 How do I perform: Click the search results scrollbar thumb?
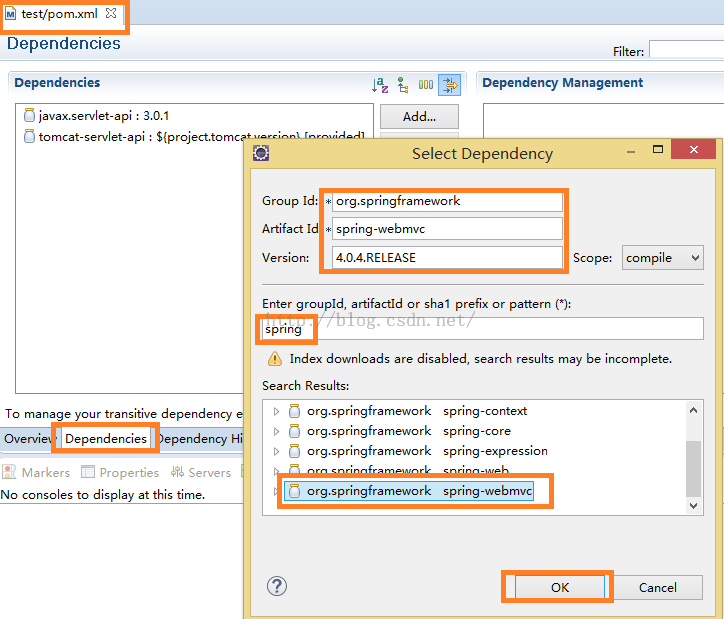tap(693, 469)
